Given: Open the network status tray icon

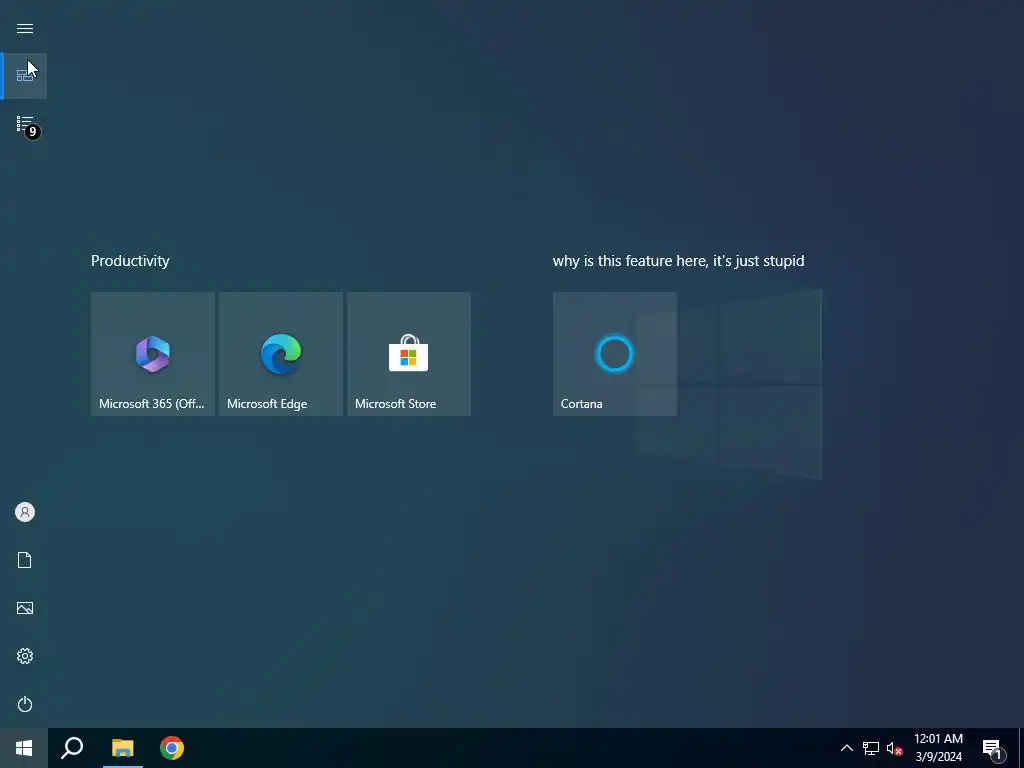Looking at the screenshot, I should [871, 748].
